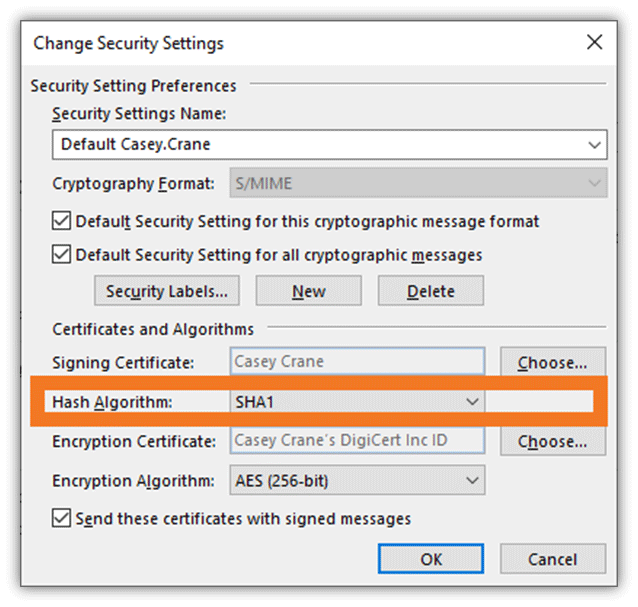The height and width of the screenshot is (607, 638).
Task: Open the Cryptography Format dropdown
Action: (x=595, y=184)
